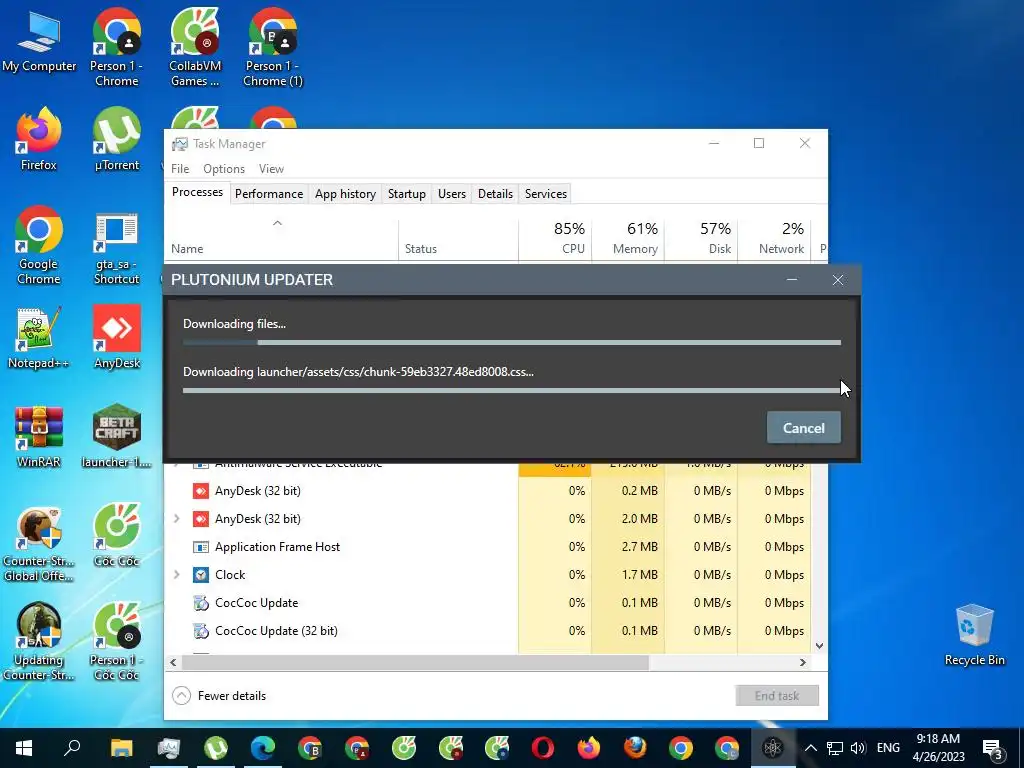Click the Task Manager horizontal scrollbar
The width and height of the screenshot is (1024, 768).
click(x=415, y=662)
